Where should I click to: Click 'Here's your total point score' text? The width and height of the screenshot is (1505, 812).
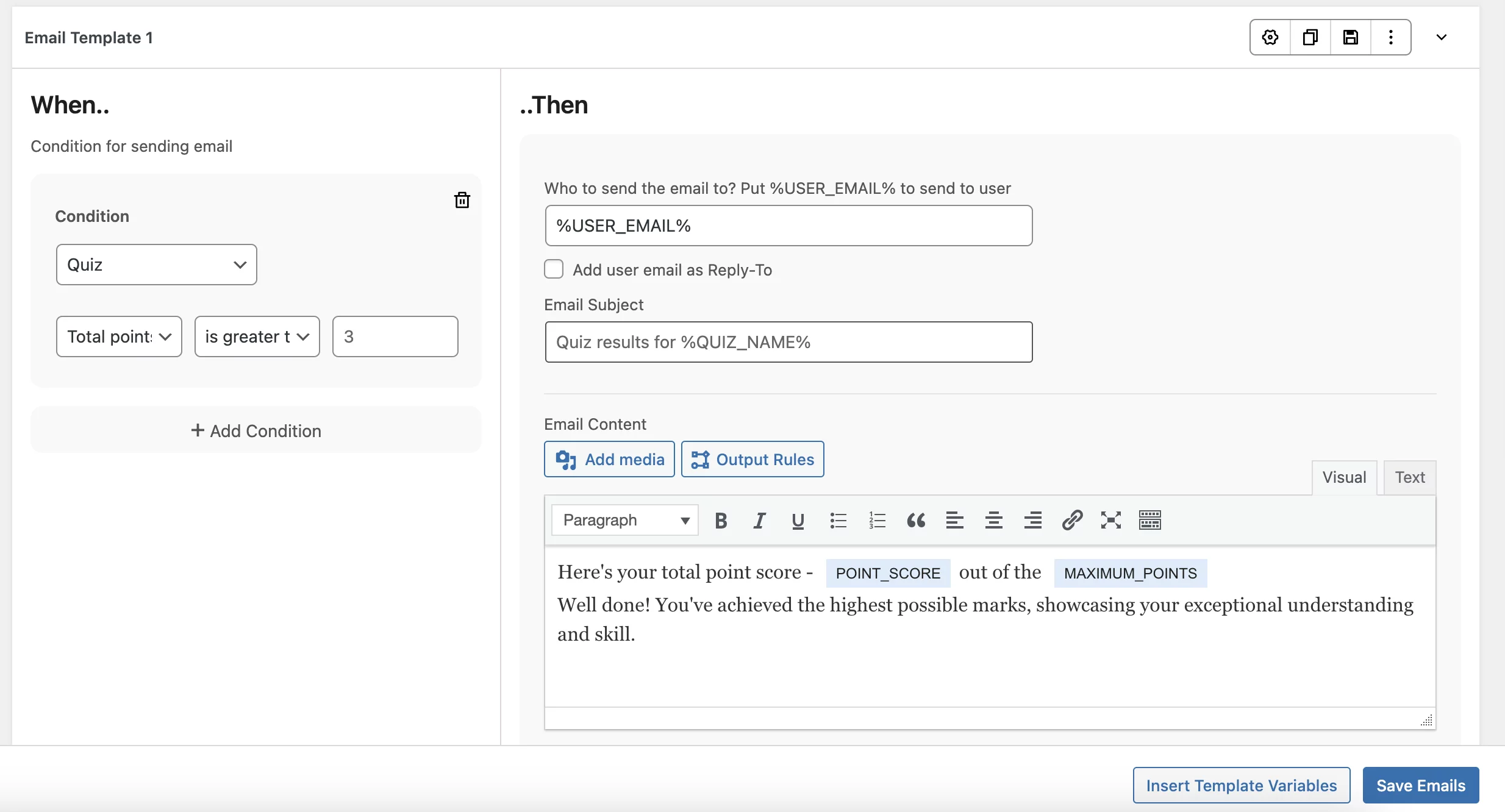(679, 572)
